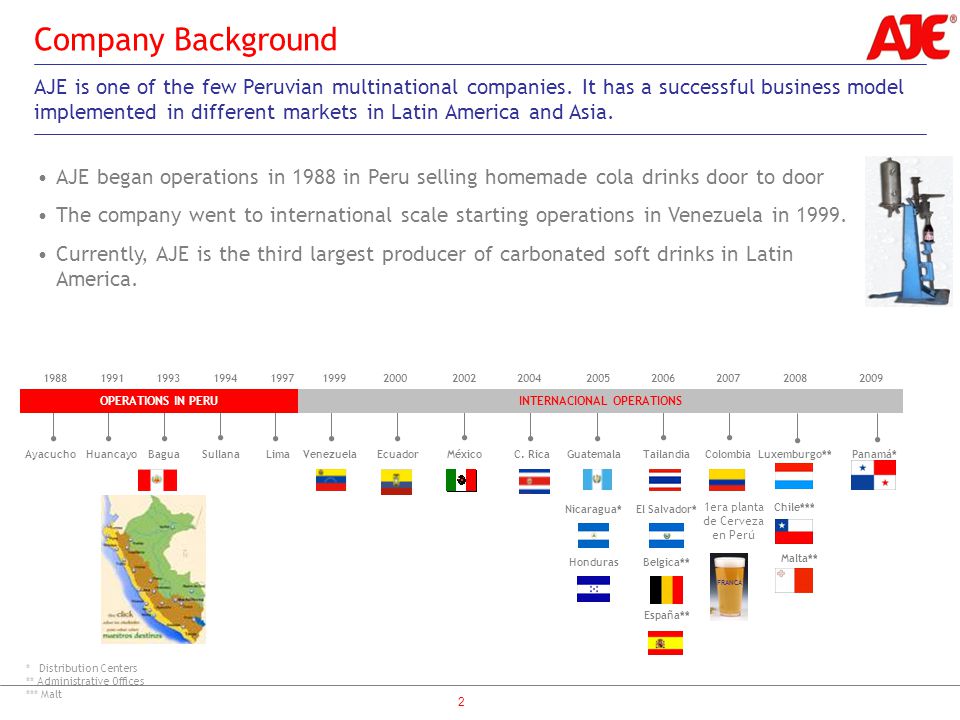Click the year label 2009
This screenshot has height=720, width=960.
click(x=871, y=378)
